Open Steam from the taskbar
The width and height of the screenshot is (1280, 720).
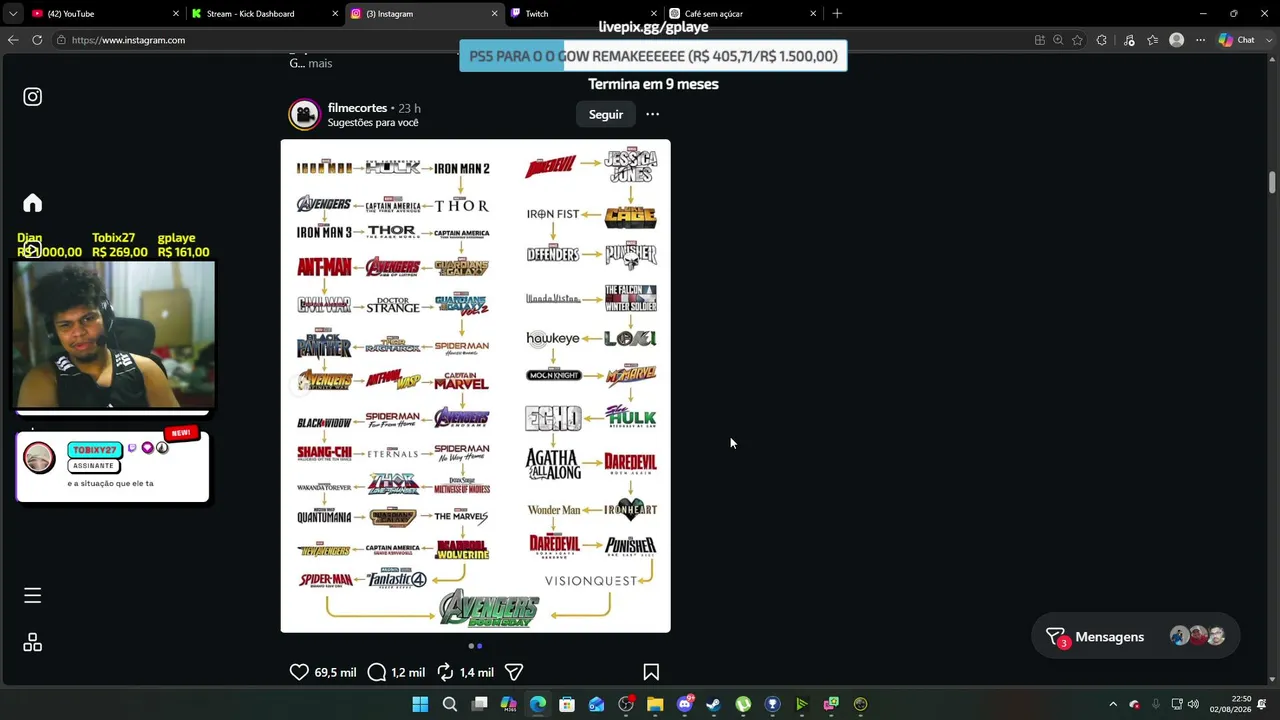pyautogui.click(x=713, y=704)
